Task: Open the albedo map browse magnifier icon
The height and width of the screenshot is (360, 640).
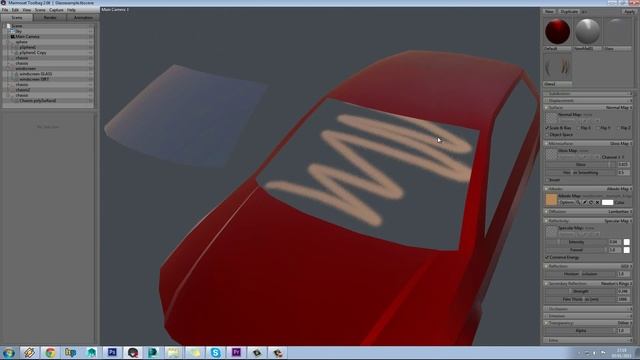Action: tap(578, 202)
